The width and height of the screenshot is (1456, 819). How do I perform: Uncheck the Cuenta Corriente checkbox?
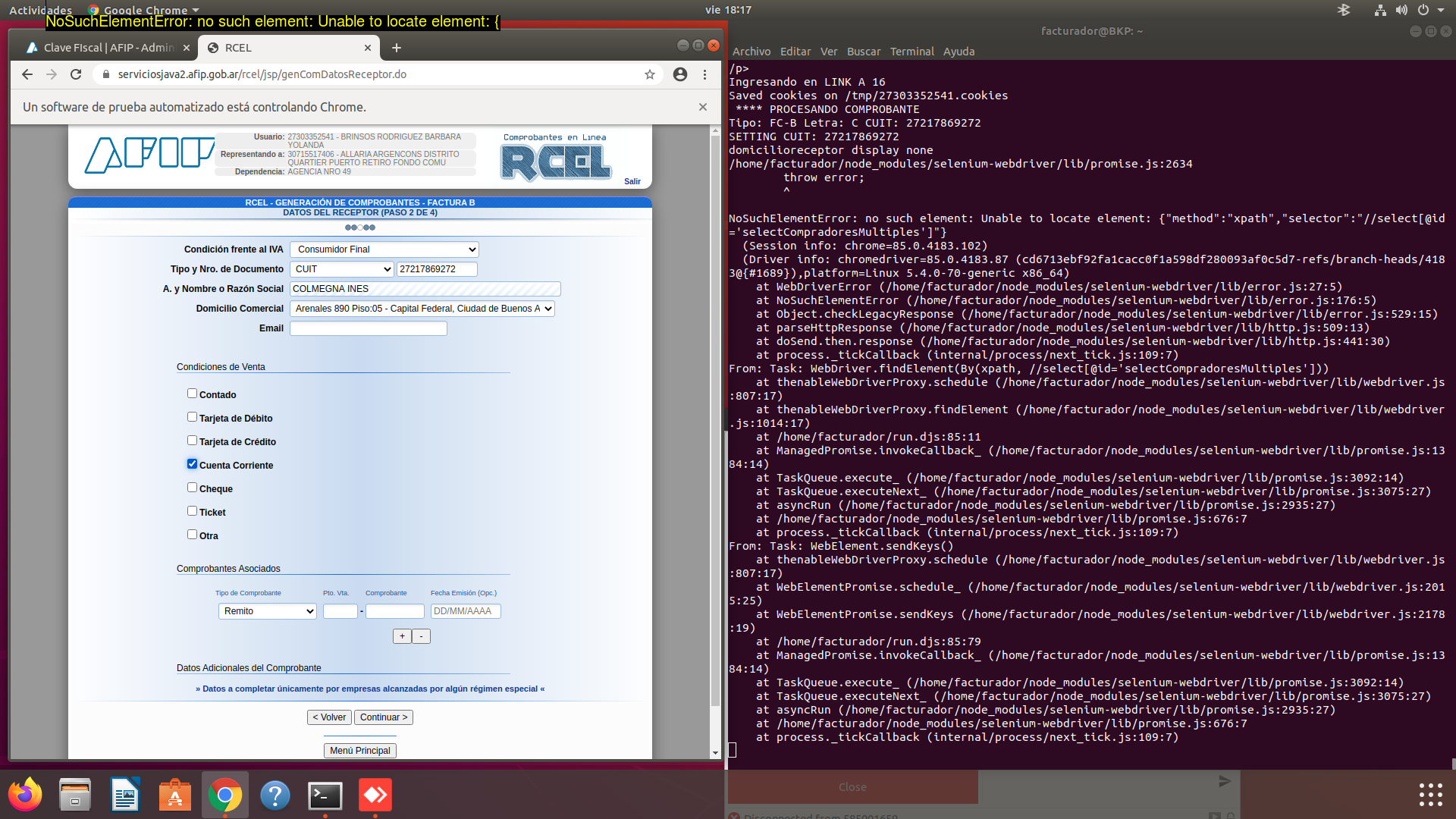[192, 464]
